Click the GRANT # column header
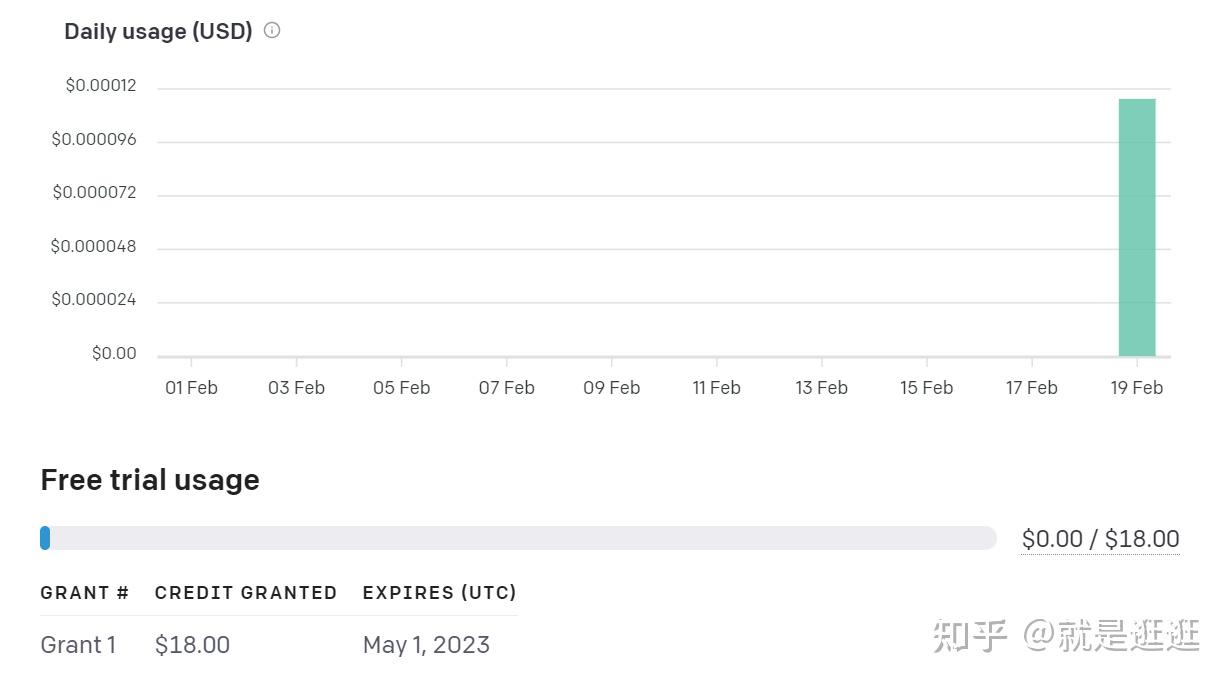 85,593
